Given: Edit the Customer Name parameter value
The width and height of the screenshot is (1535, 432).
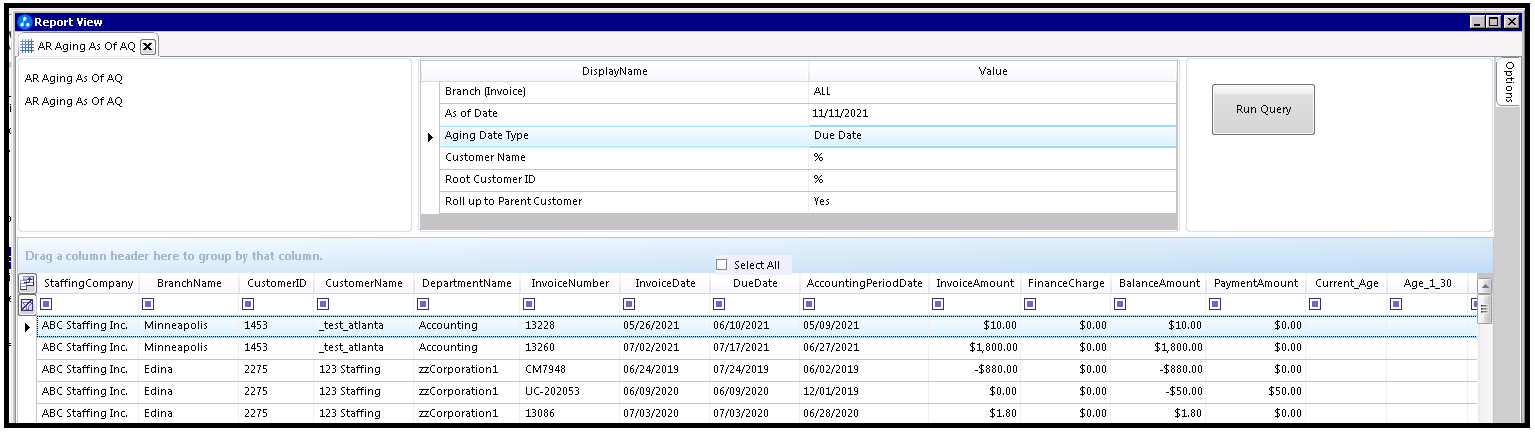Looking at the screenshot, I should 992,158.
